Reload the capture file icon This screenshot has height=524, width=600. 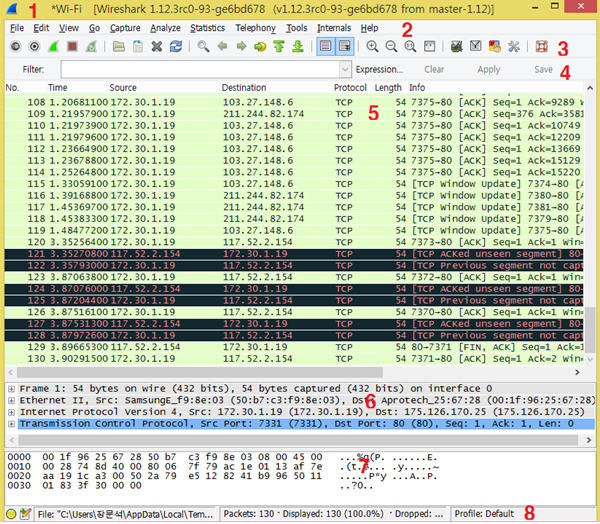tap(176, 47)
